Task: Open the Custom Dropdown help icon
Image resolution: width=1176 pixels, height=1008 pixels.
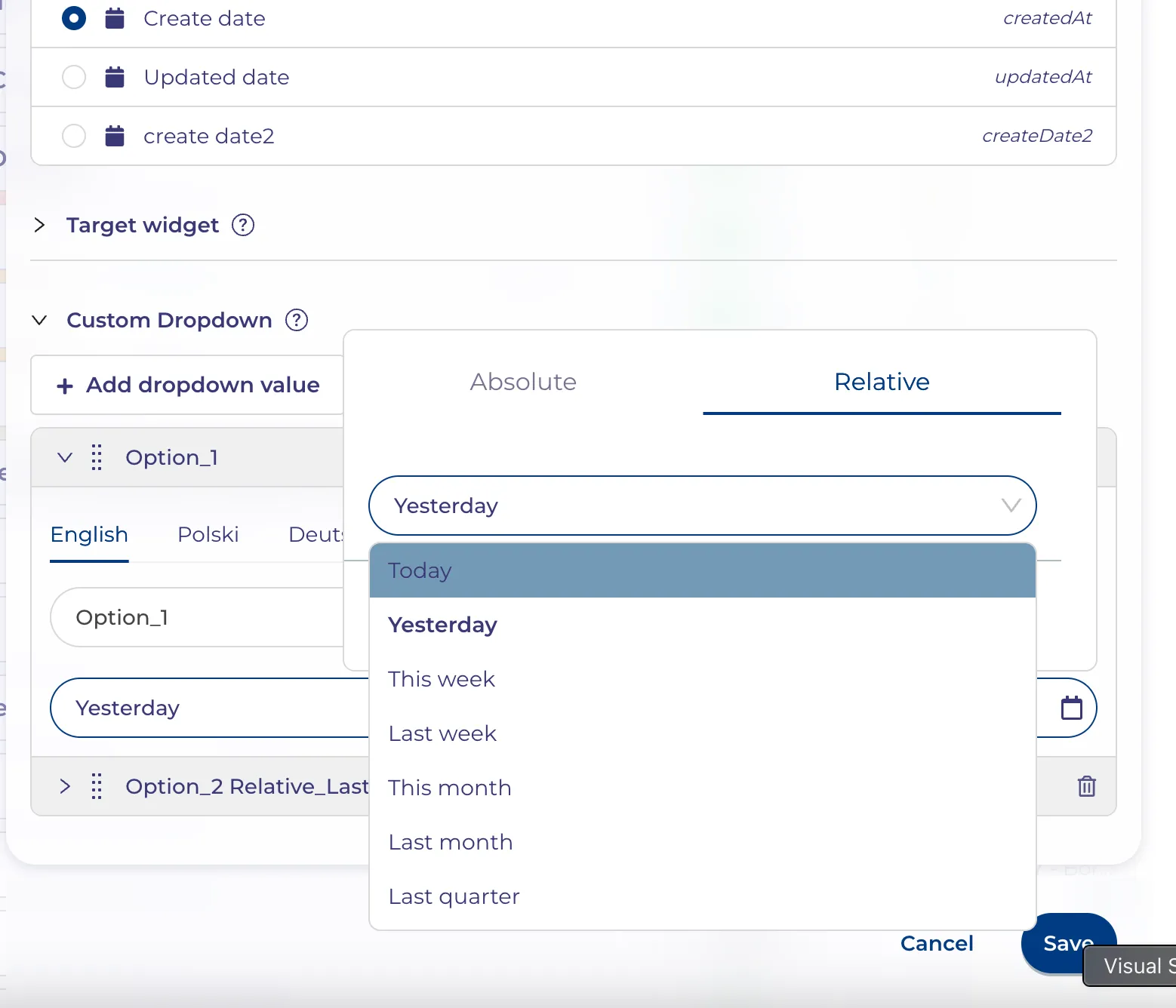Action: coord(297,320)
